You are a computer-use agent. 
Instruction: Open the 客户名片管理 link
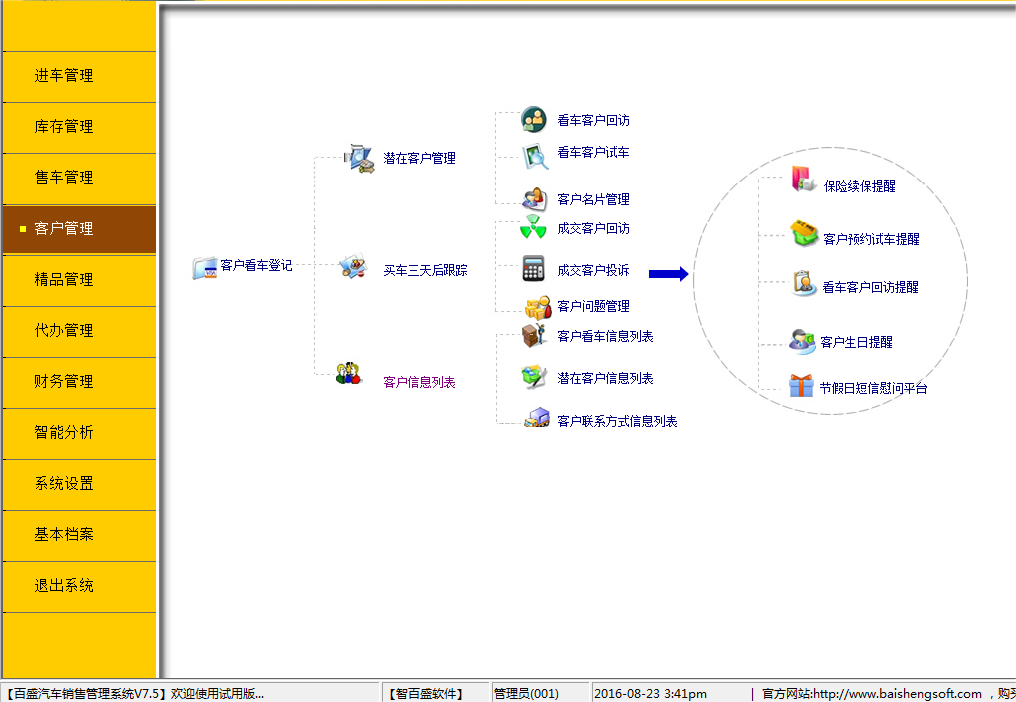coord(594,200)
